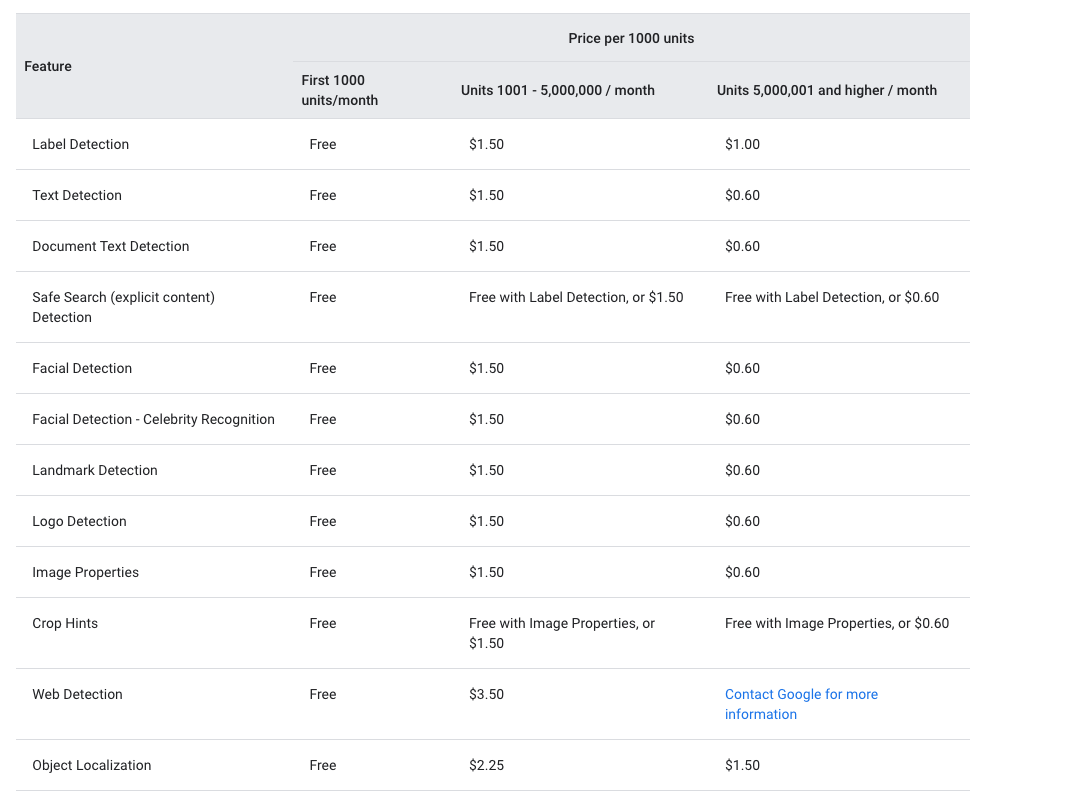Click the $1.50 price in Text Detection row

486,195
